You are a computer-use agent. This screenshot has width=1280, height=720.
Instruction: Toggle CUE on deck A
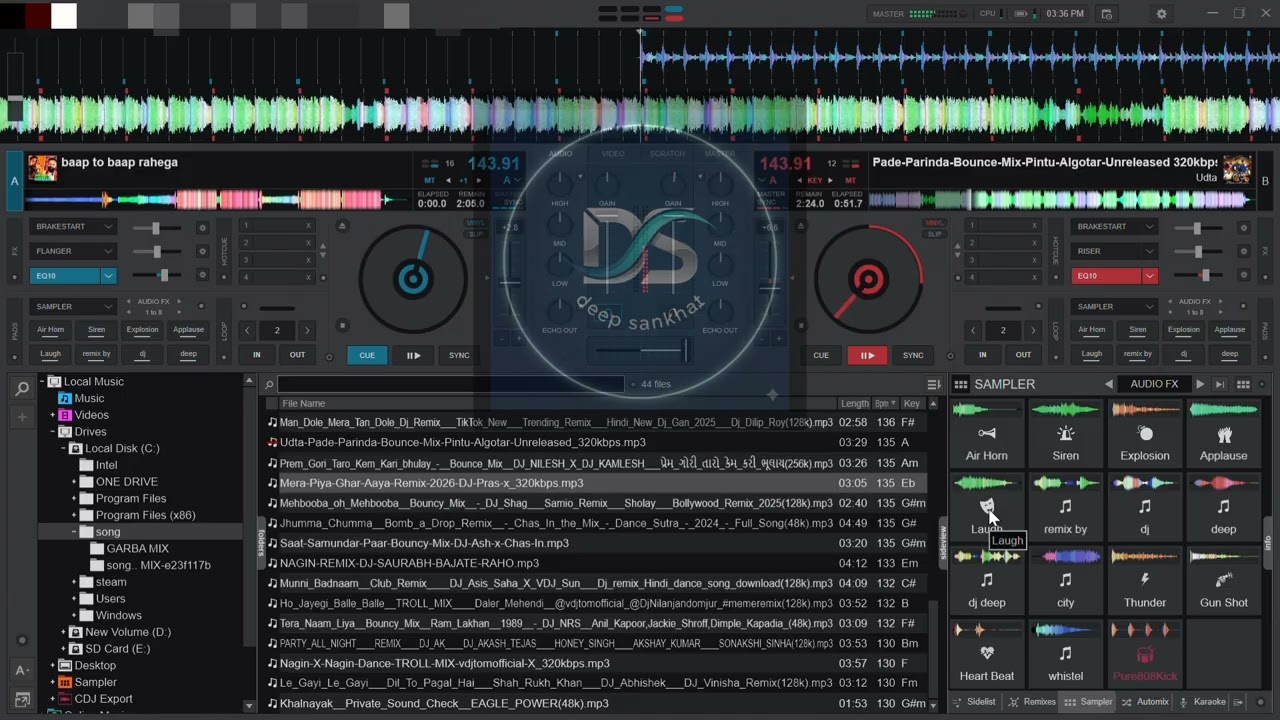[x=367, y=355]
